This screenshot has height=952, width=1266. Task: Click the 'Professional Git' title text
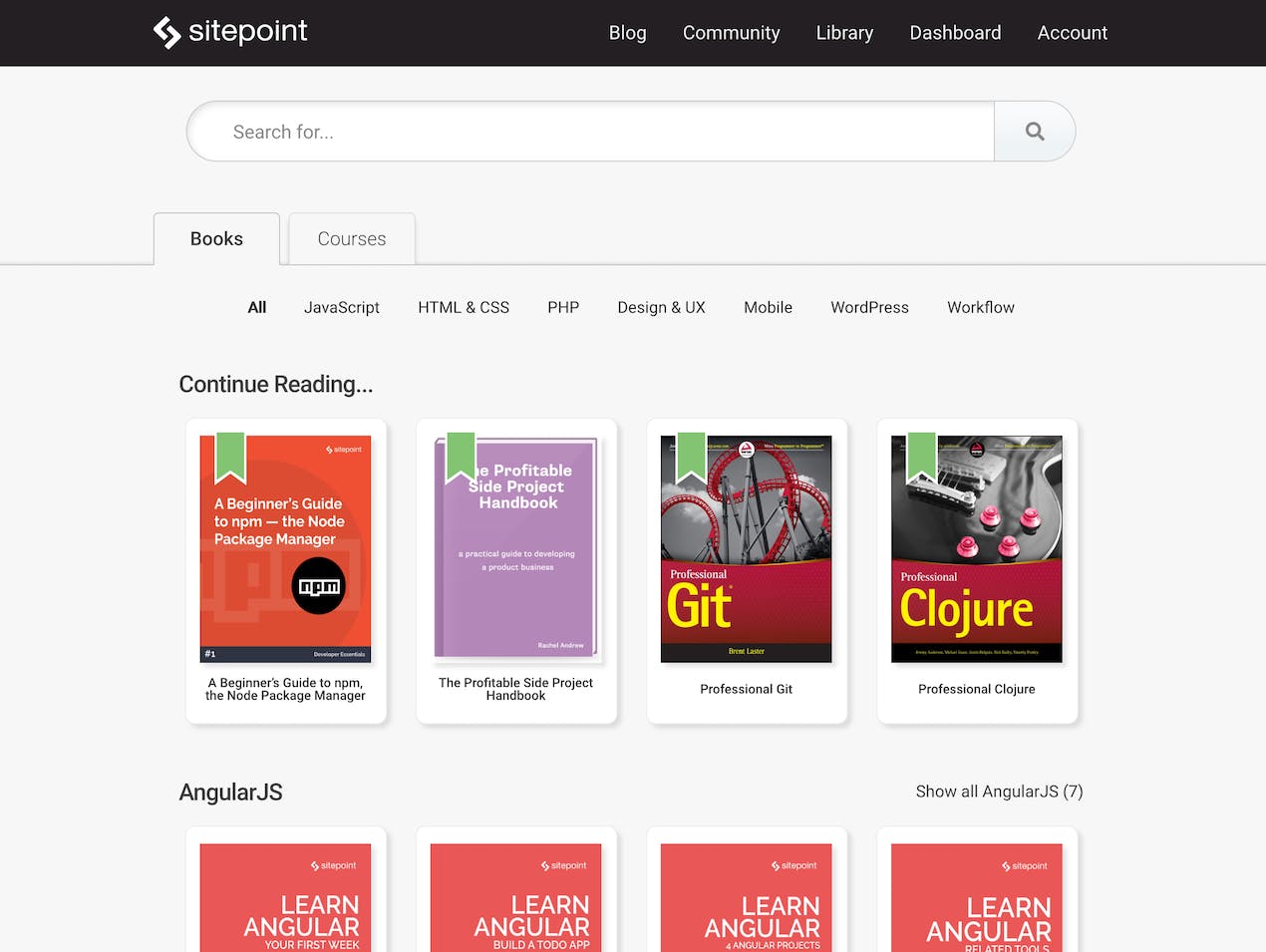pos(747,689)
